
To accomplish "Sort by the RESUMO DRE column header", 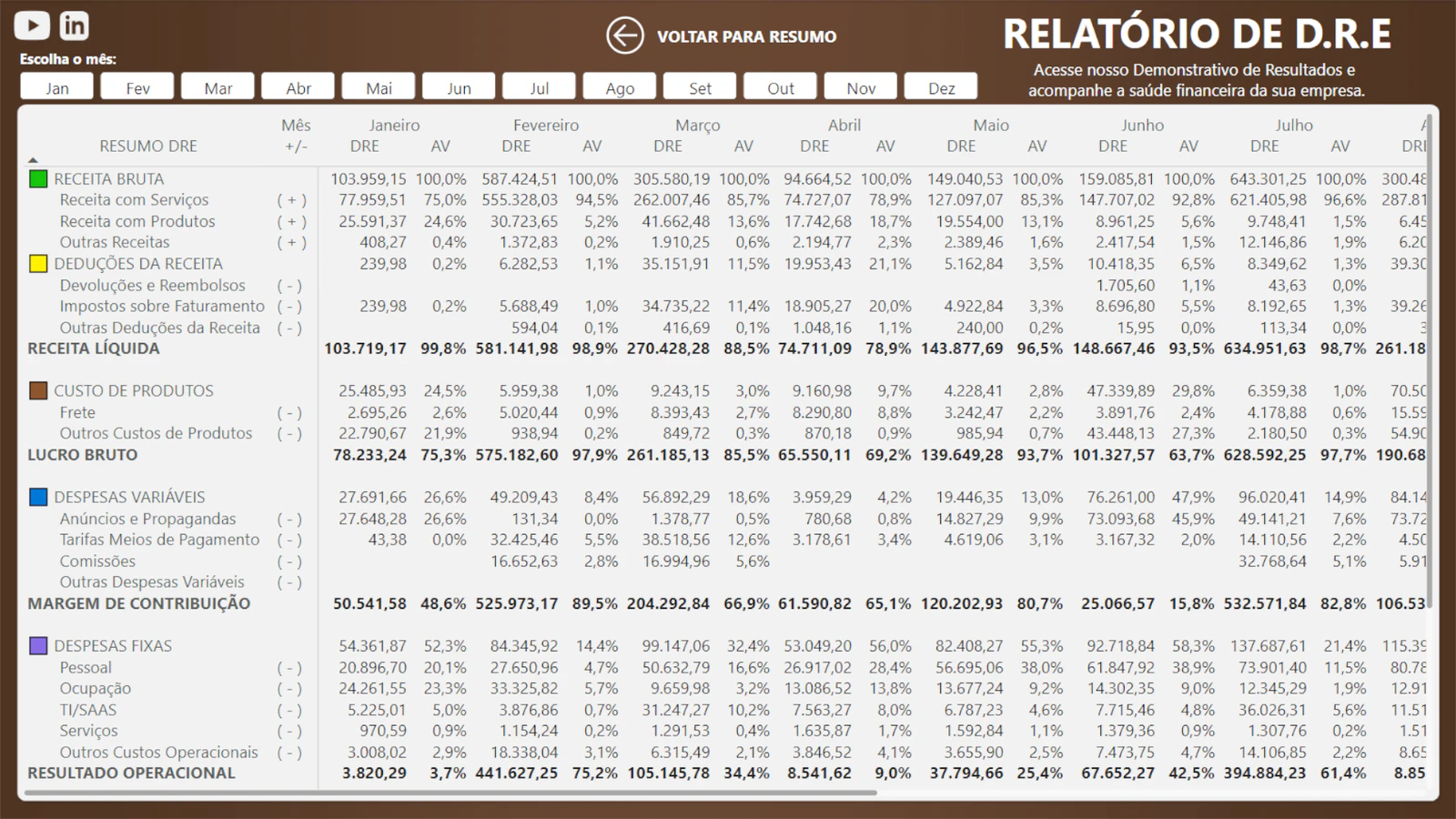I will [x=148, y=146].
